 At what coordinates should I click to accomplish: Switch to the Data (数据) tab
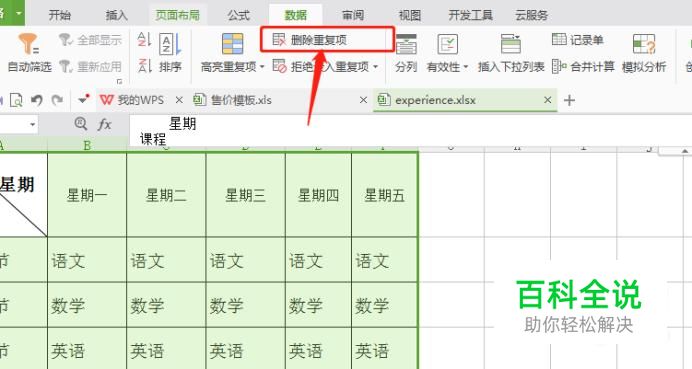point(295,15)
